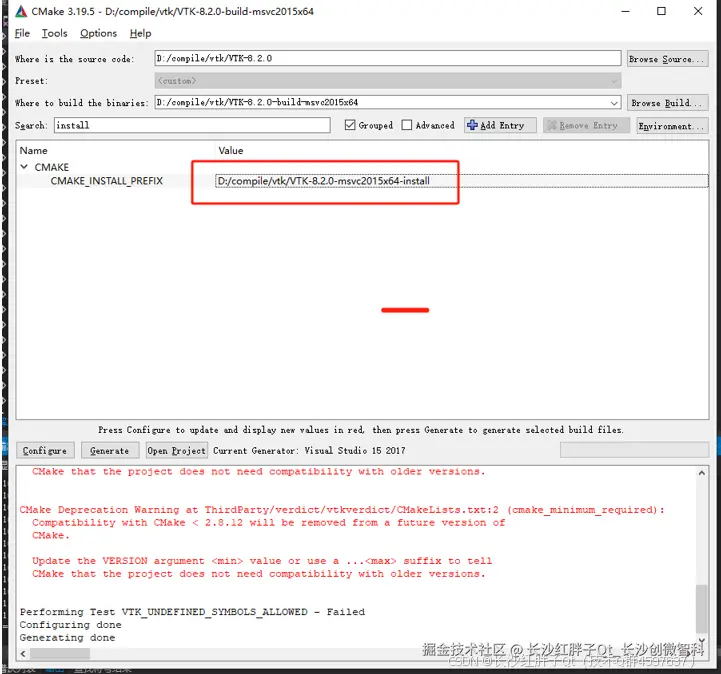This screenshot has width=721, height=674.
Task: Click the source code path field
Action: pos(388,58)
